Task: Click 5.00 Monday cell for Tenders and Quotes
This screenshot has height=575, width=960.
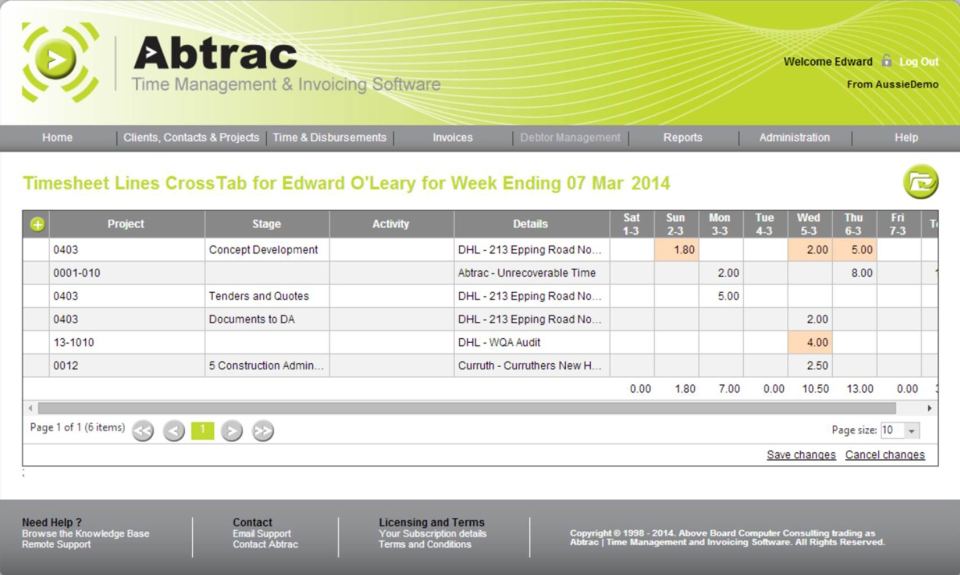Action: (721, 296)
